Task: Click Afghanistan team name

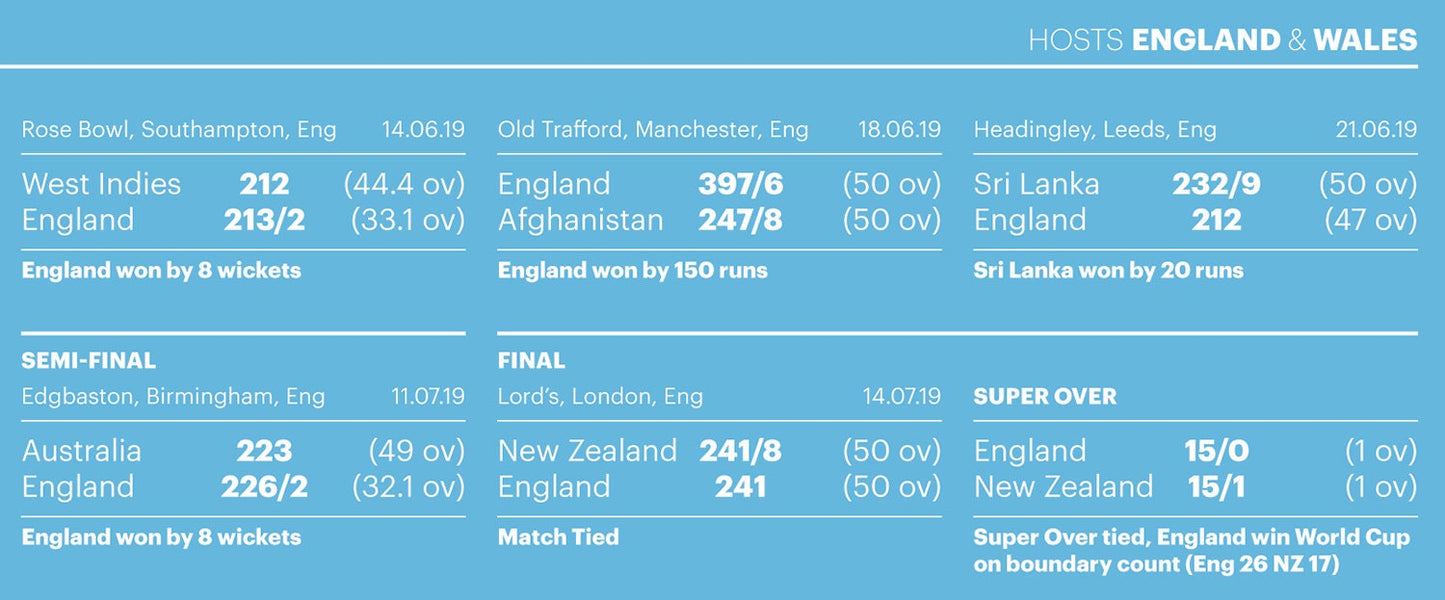Action: tap(580, 220)
